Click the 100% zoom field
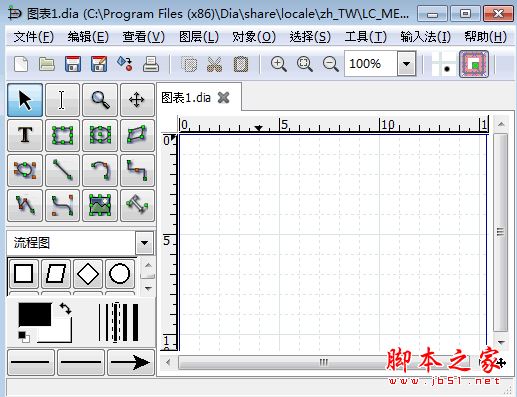 [371, 63]
